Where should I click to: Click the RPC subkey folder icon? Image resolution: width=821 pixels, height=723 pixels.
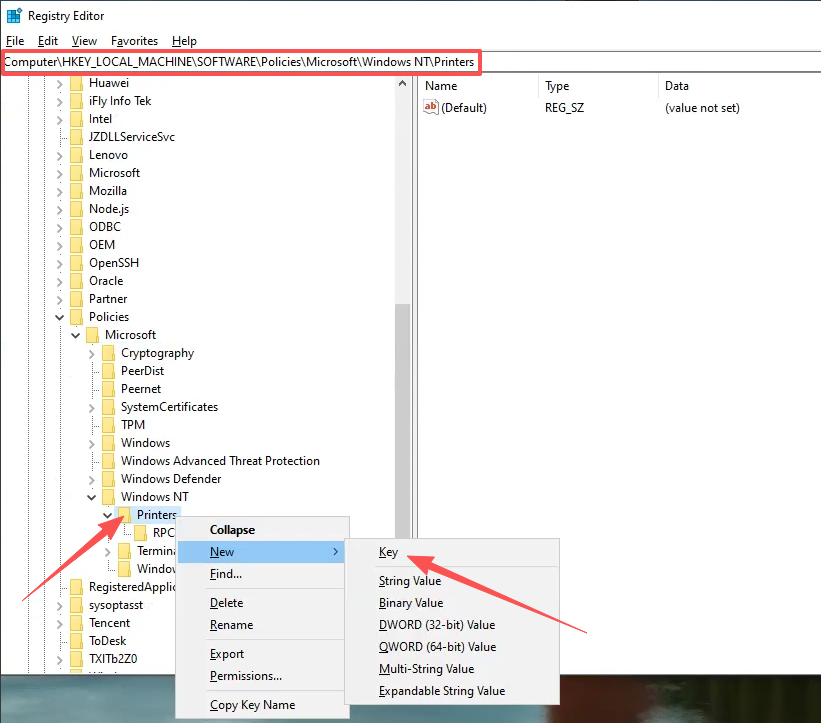pyautogui.click(x=140, y=533)
